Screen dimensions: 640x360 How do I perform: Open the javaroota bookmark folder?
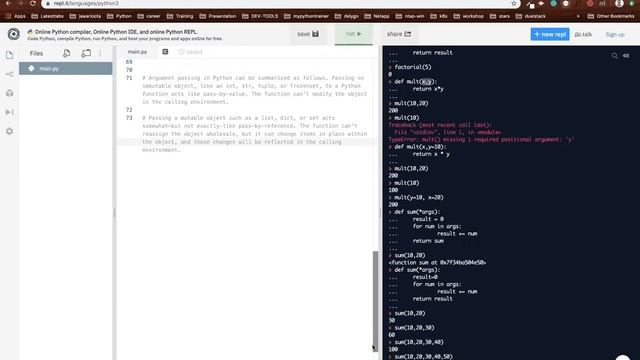pos(86,16)
